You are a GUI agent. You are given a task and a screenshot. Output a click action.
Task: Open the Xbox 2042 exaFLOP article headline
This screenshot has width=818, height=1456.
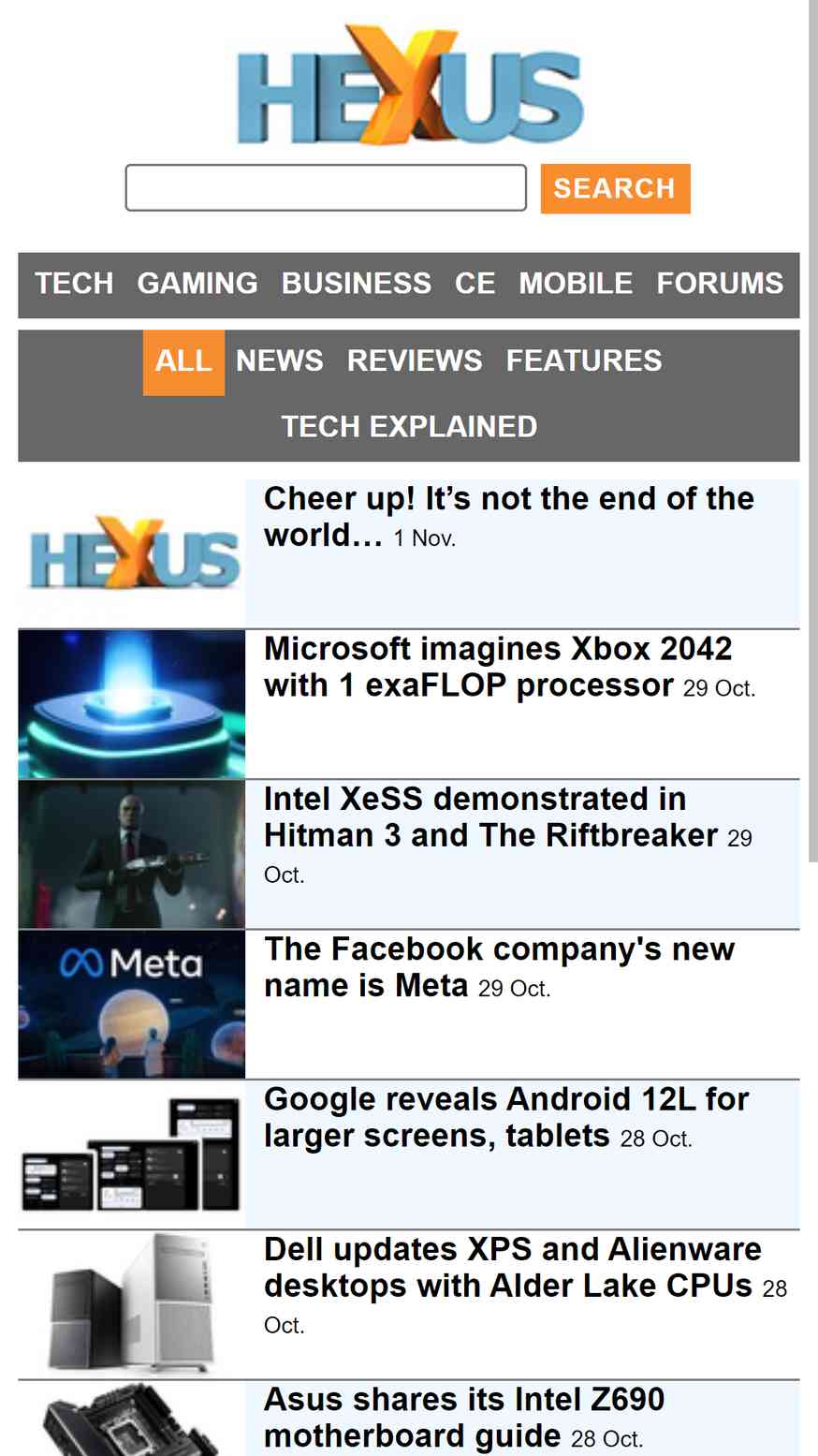point(498,667)
